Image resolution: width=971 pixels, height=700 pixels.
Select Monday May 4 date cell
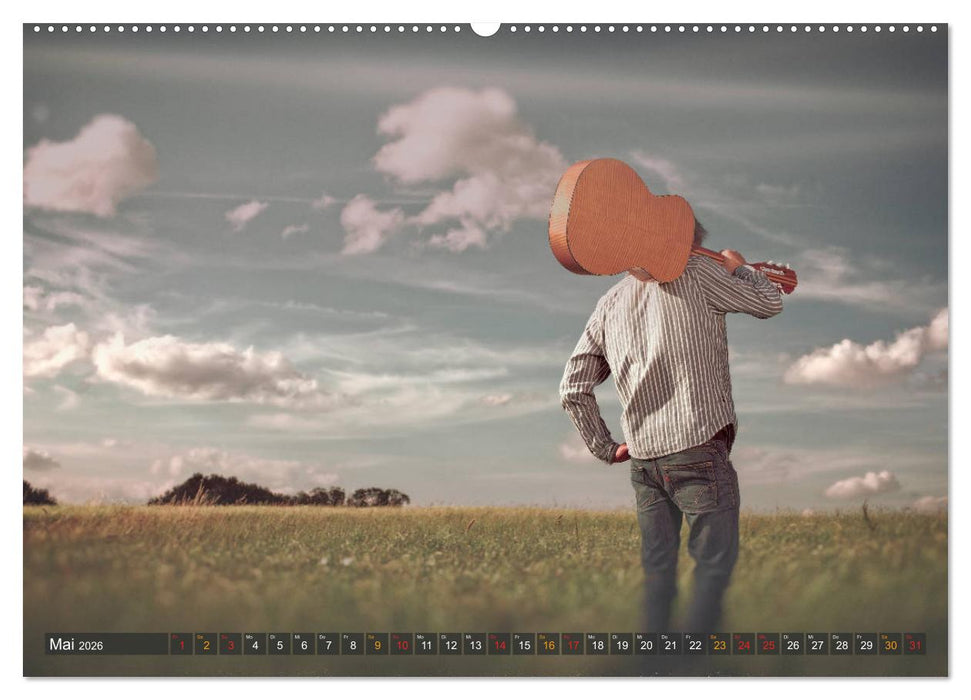pyautogui.click(x=254, y=645)
